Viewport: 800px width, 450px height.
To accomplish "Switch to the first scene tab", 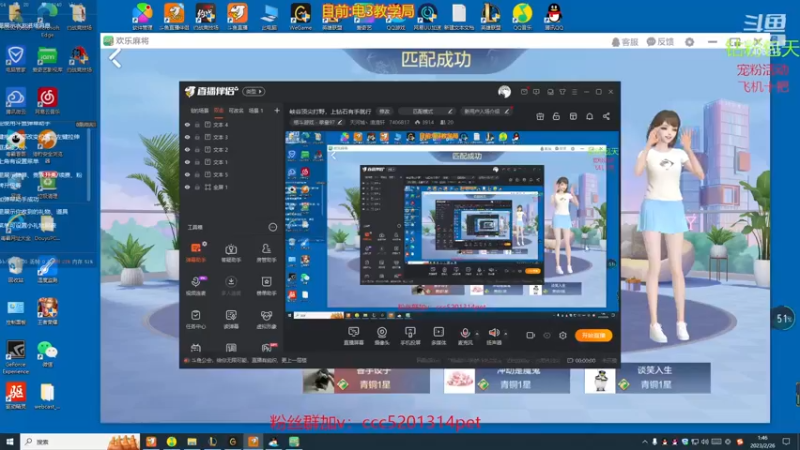I will [199, 110].
